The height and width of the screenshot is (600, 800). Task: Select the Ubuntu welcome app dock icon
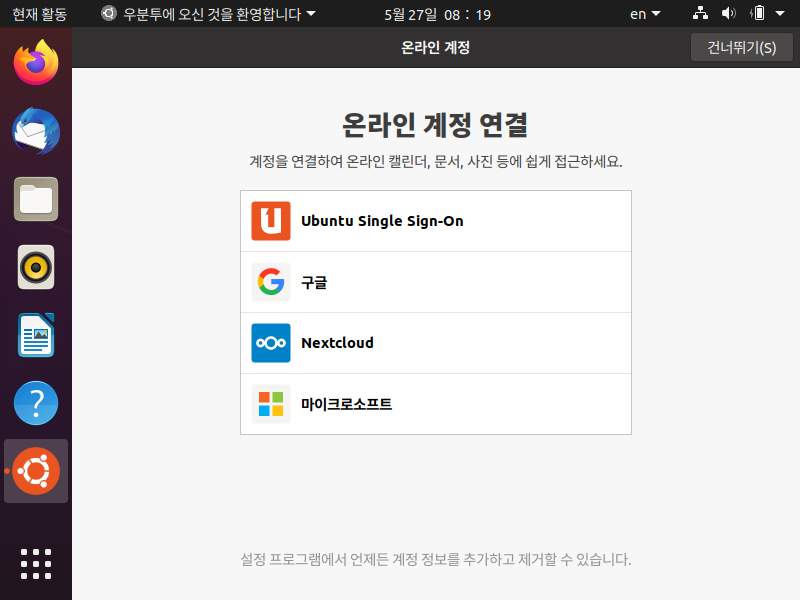[36, 471]
